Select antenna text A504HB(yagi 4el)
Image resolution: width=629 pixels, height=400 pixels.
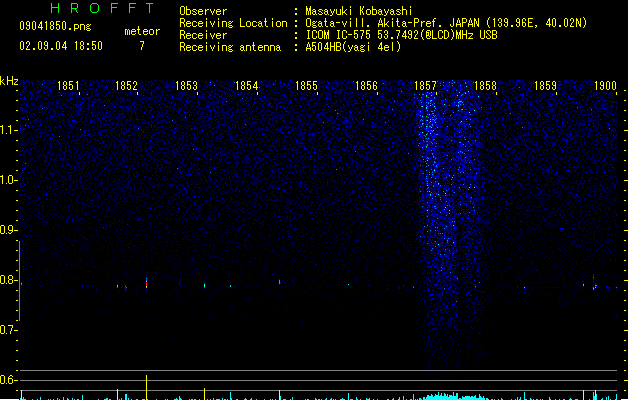[x=353, y=47]
